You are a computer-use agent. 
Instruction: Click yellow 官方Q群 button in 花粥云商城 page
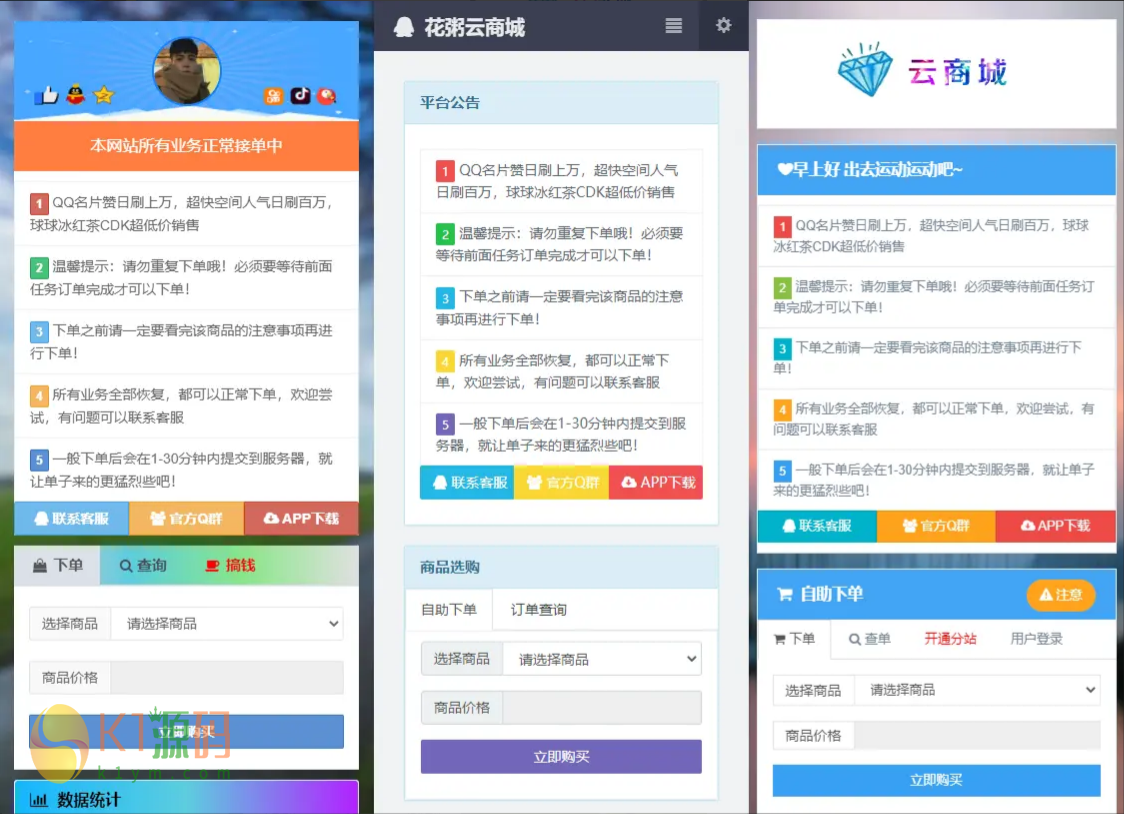562,482
